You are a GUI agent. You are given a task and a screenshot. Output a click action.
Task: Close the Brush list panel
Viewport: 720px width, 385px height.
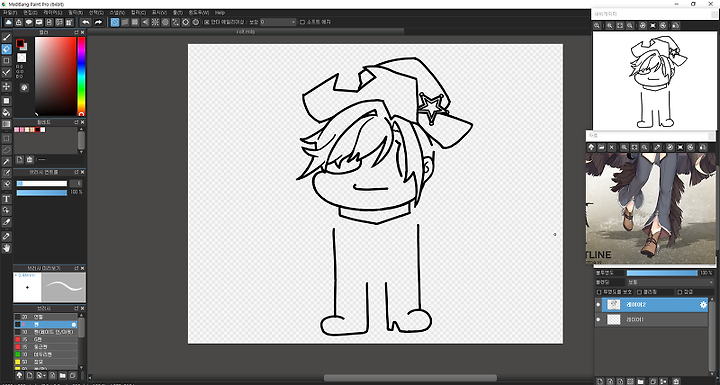click(83, 308)
